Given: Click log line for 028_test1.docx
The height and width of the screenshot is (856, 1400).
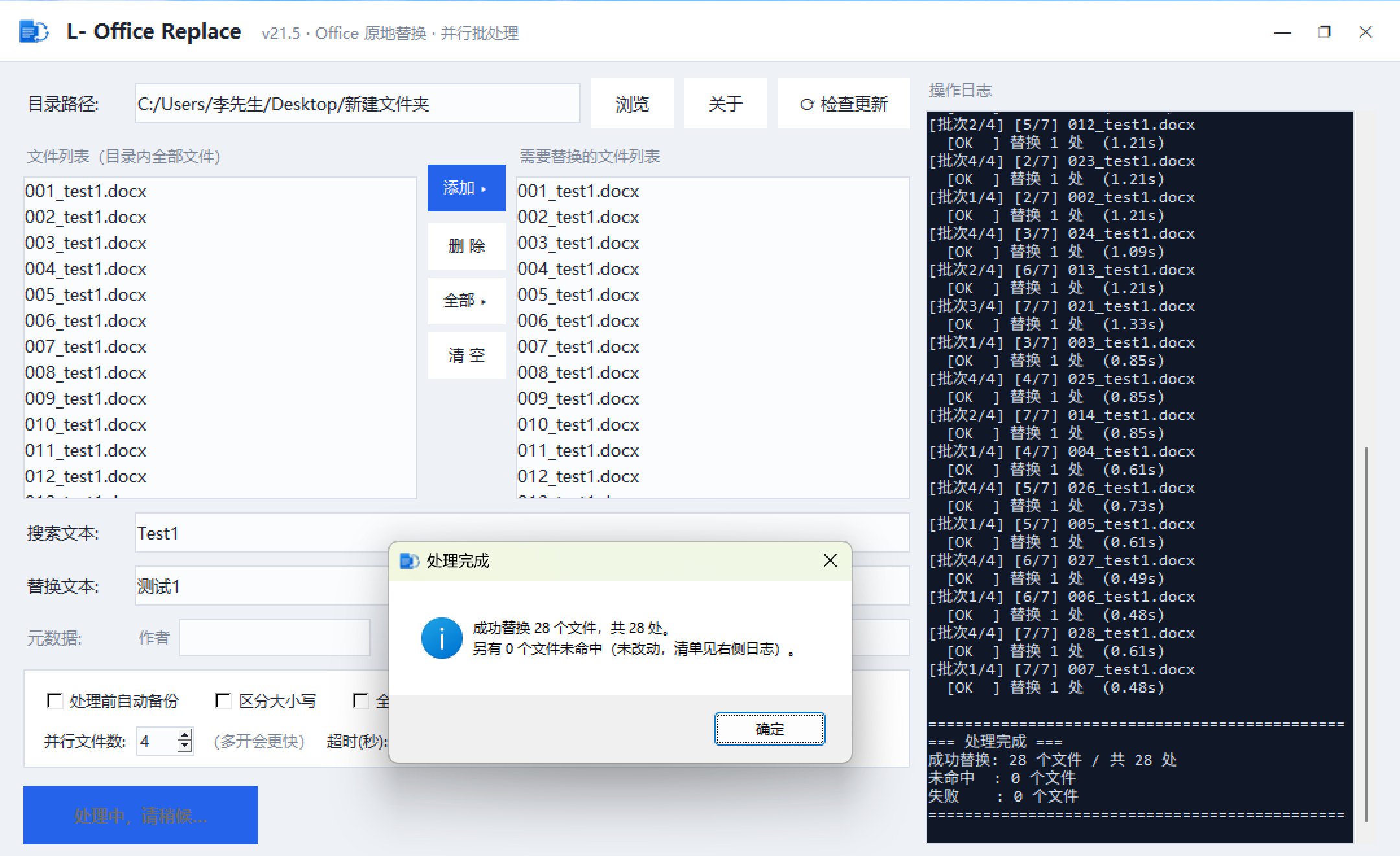Looking at the screenshot, I should 1062,634.
